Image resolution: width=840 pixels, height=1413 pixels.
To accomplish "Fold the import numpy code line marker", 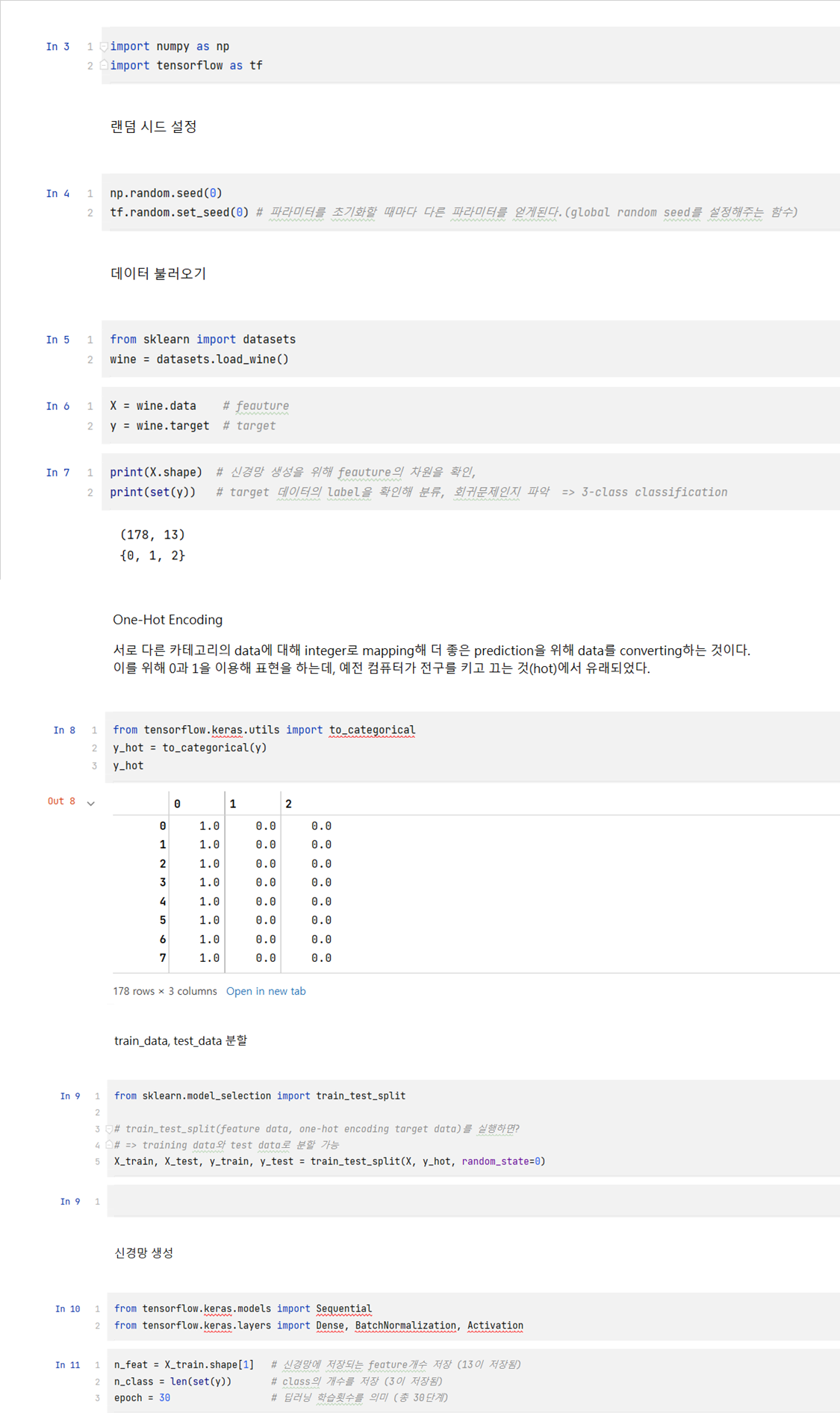I will 104,46.
